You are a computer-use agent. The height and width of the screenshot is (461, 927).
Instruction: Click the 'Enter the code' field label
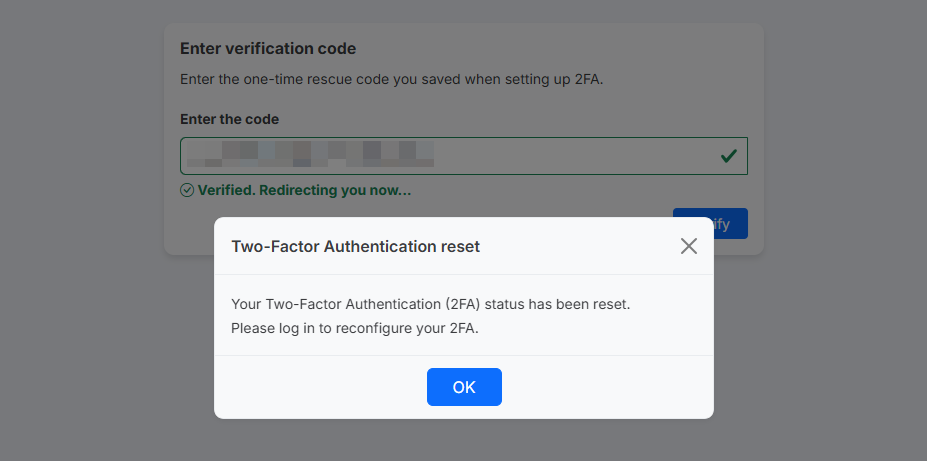[229, 119]
